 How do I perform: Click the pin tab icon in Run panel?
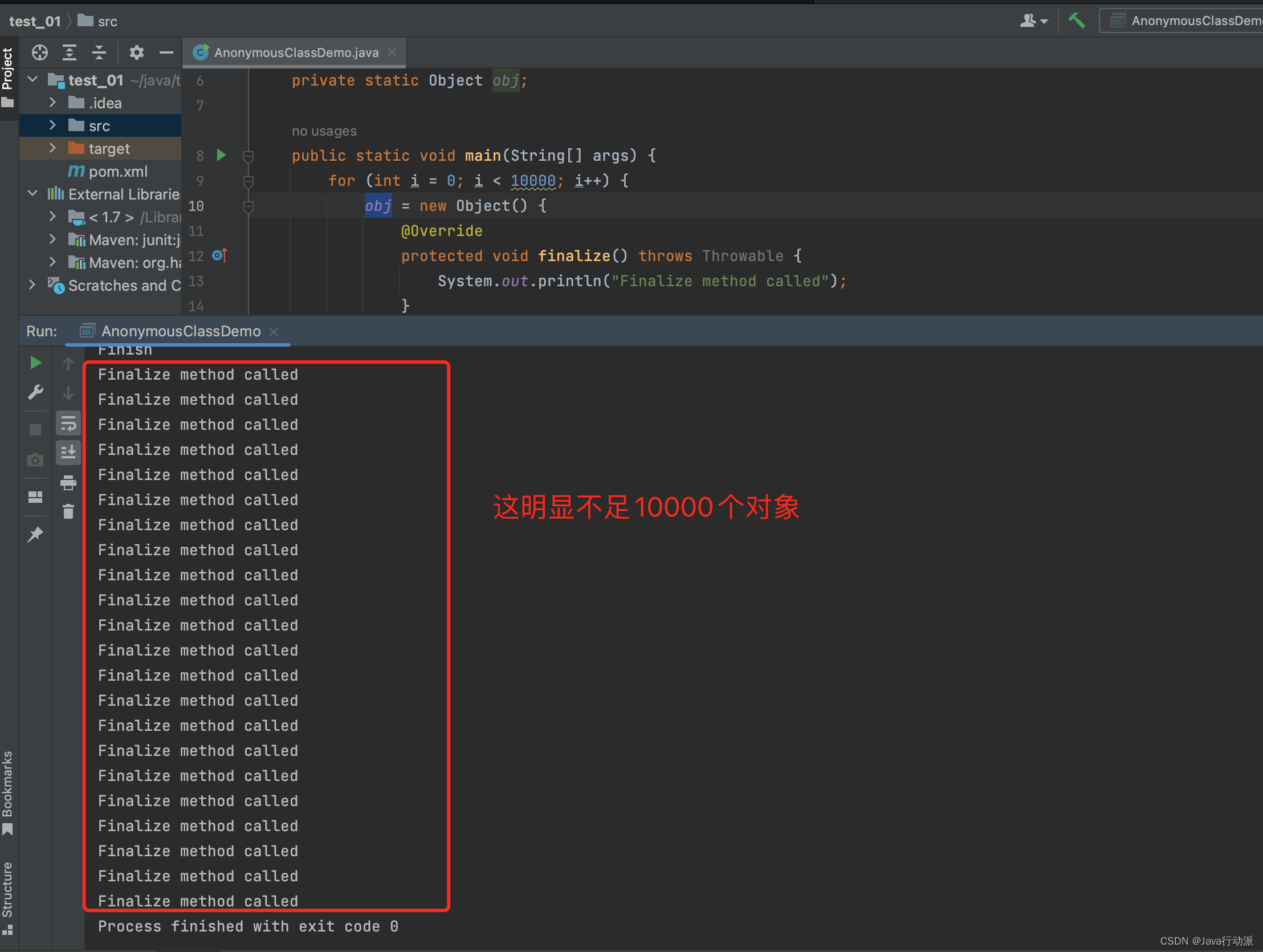pyautogui.click(x=35, y=535)
